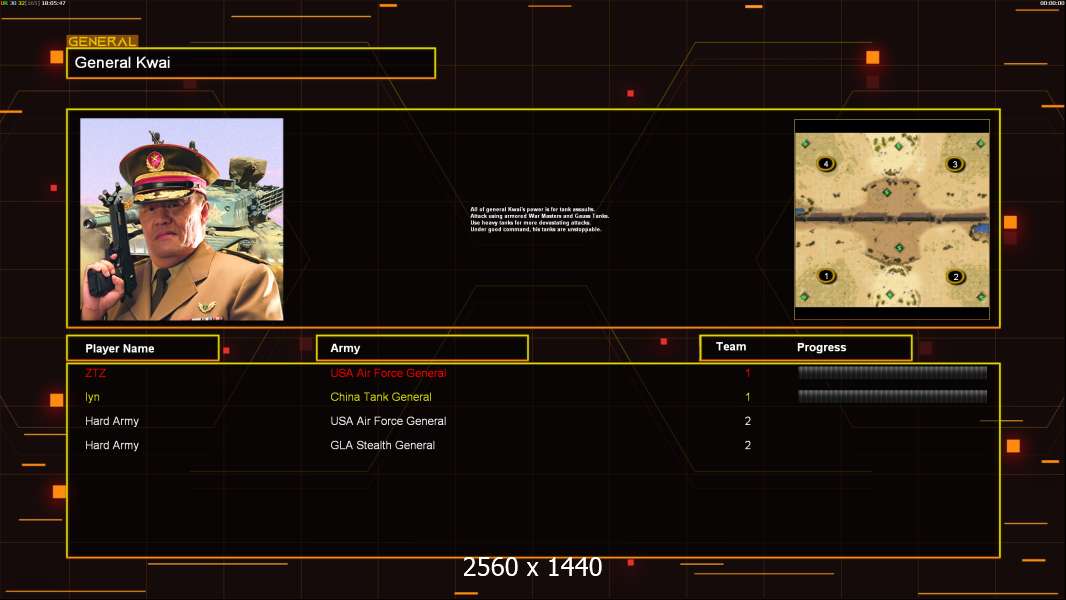Click the first Hard Army player name
Image resolution: width=1066 pixels, height=600 pixels.
pyautogui.click(x=111, y=421)
